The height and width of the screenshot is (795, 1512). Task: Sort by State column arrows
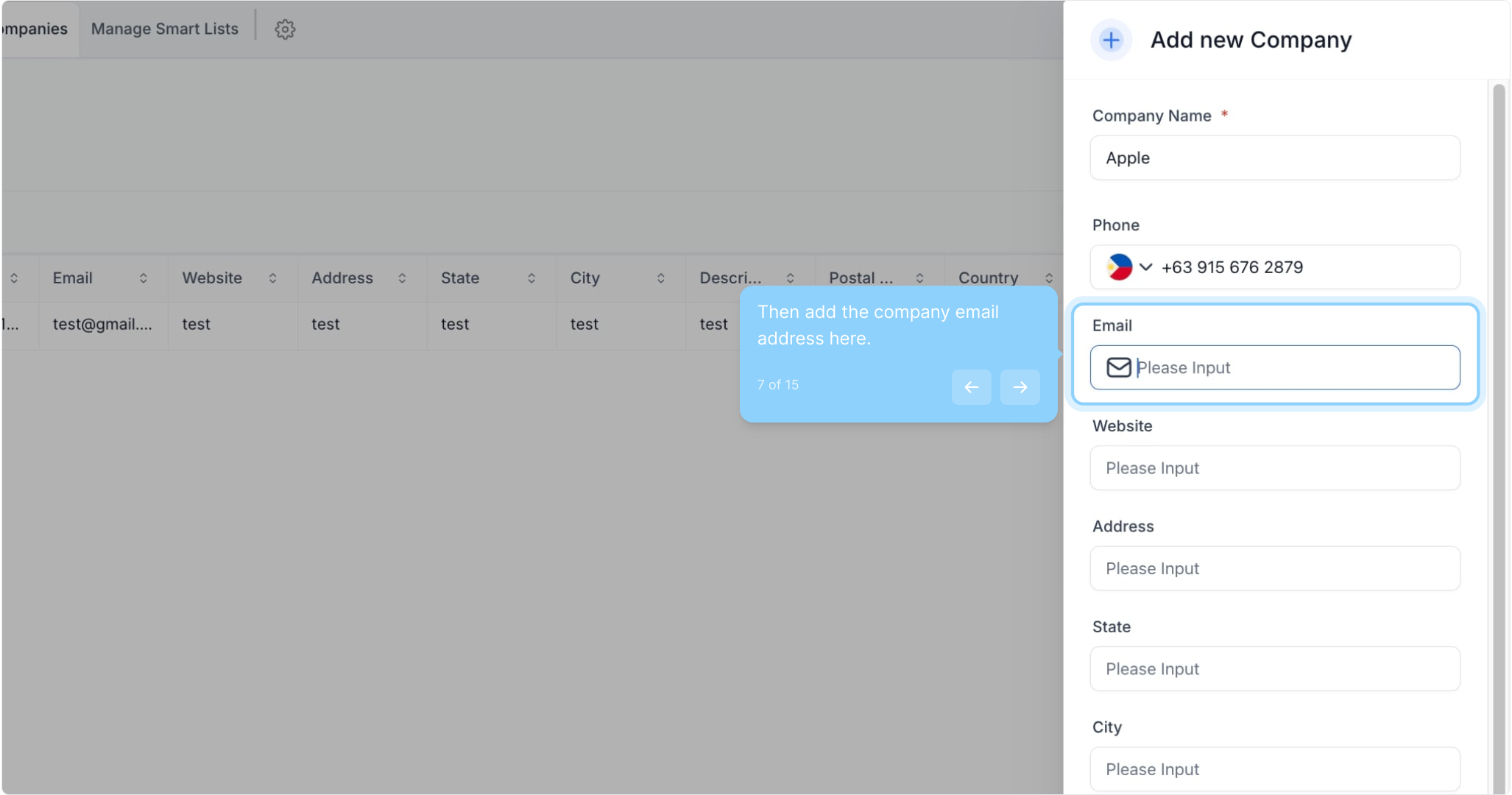pyautogui.click(x=531, y=278)
